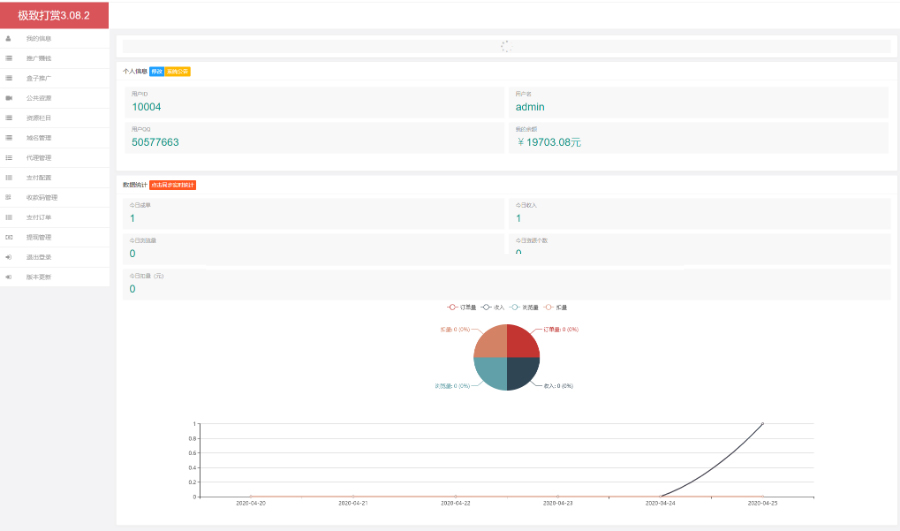Go to 盒子推广 in the sidebar
Viewport: 900px width, 531px height.
tap(39, 78)
